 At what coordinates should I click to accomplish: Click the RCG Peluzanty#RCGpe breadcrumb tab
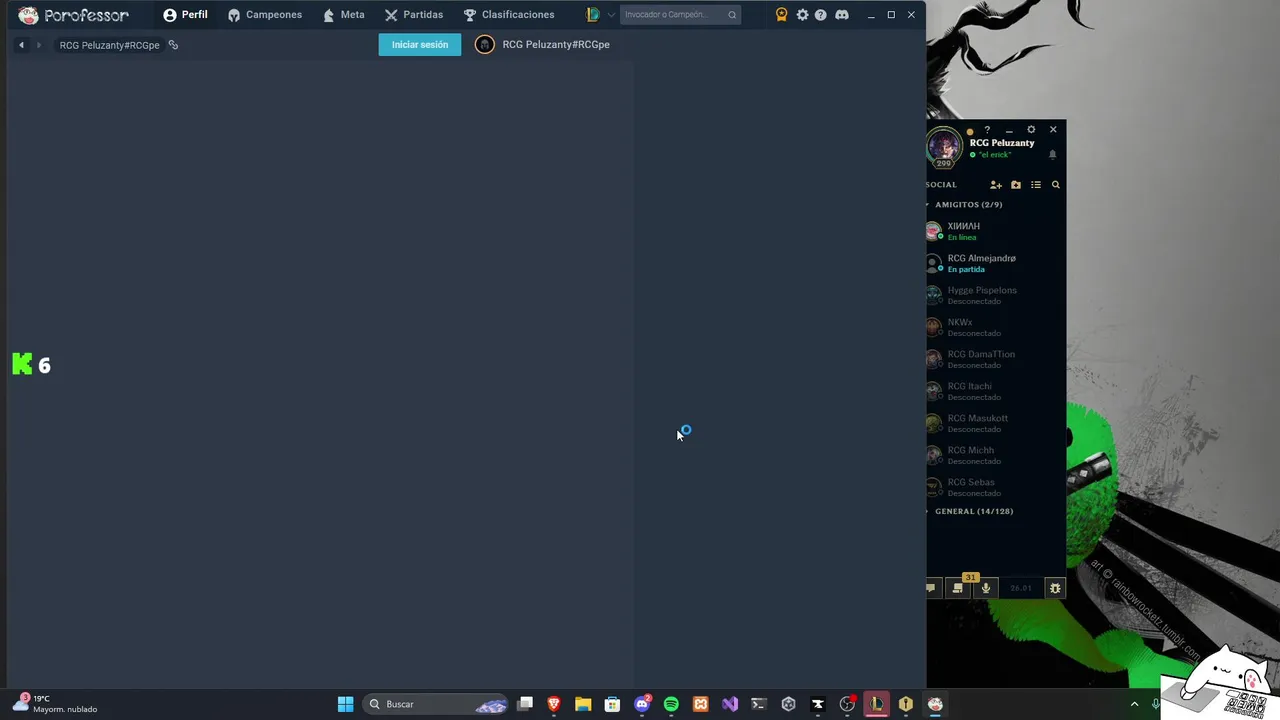pos(109,45)
